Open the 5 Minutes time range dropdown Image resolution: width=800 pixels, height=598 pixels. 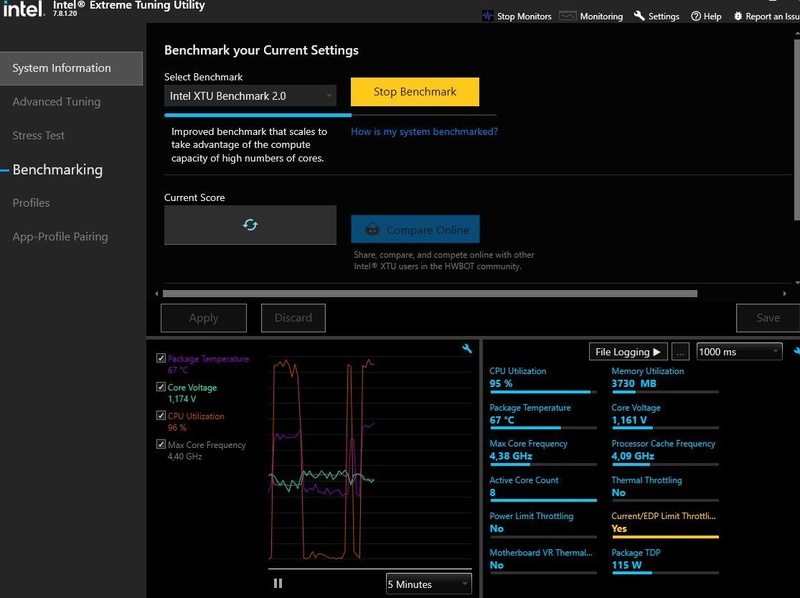click(x=429, y=584)
